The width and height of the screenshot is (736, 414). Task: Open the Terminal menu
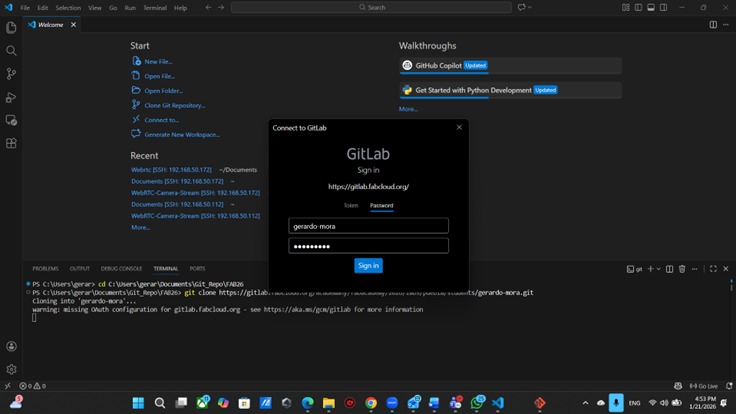155,8
